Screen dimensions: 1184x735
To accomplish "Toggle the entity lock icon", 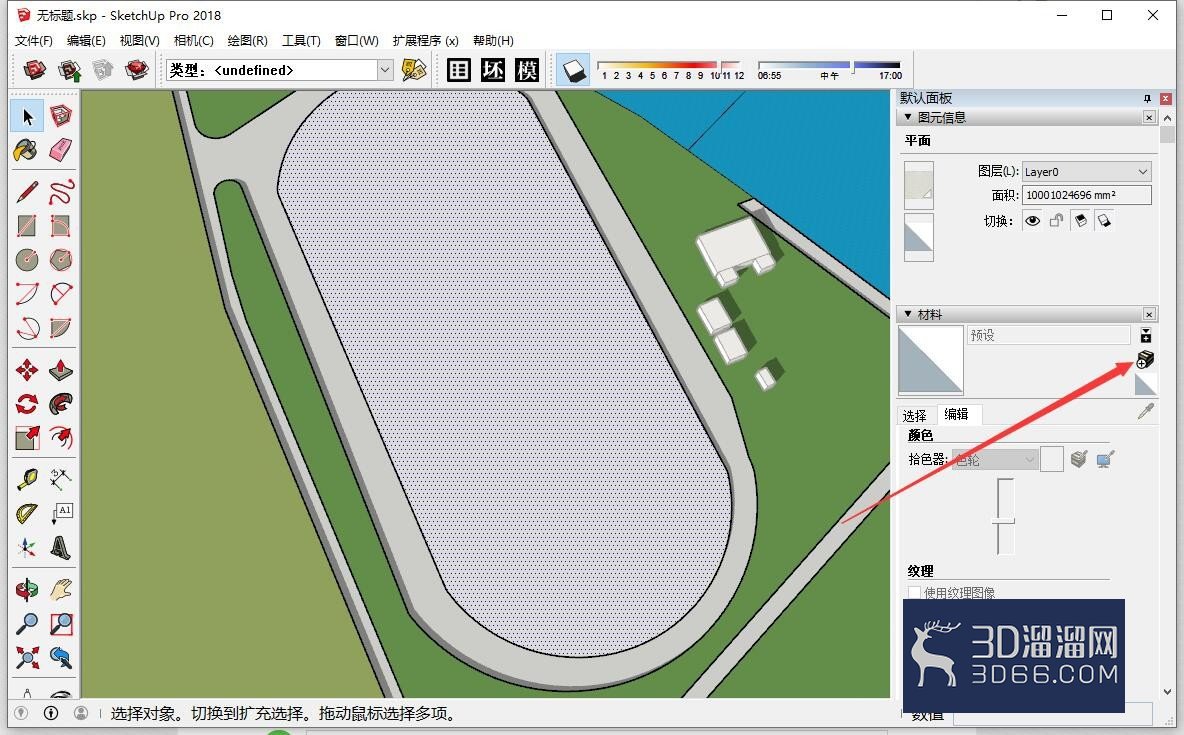I will pyautogui.click(x=1056, y=221).
